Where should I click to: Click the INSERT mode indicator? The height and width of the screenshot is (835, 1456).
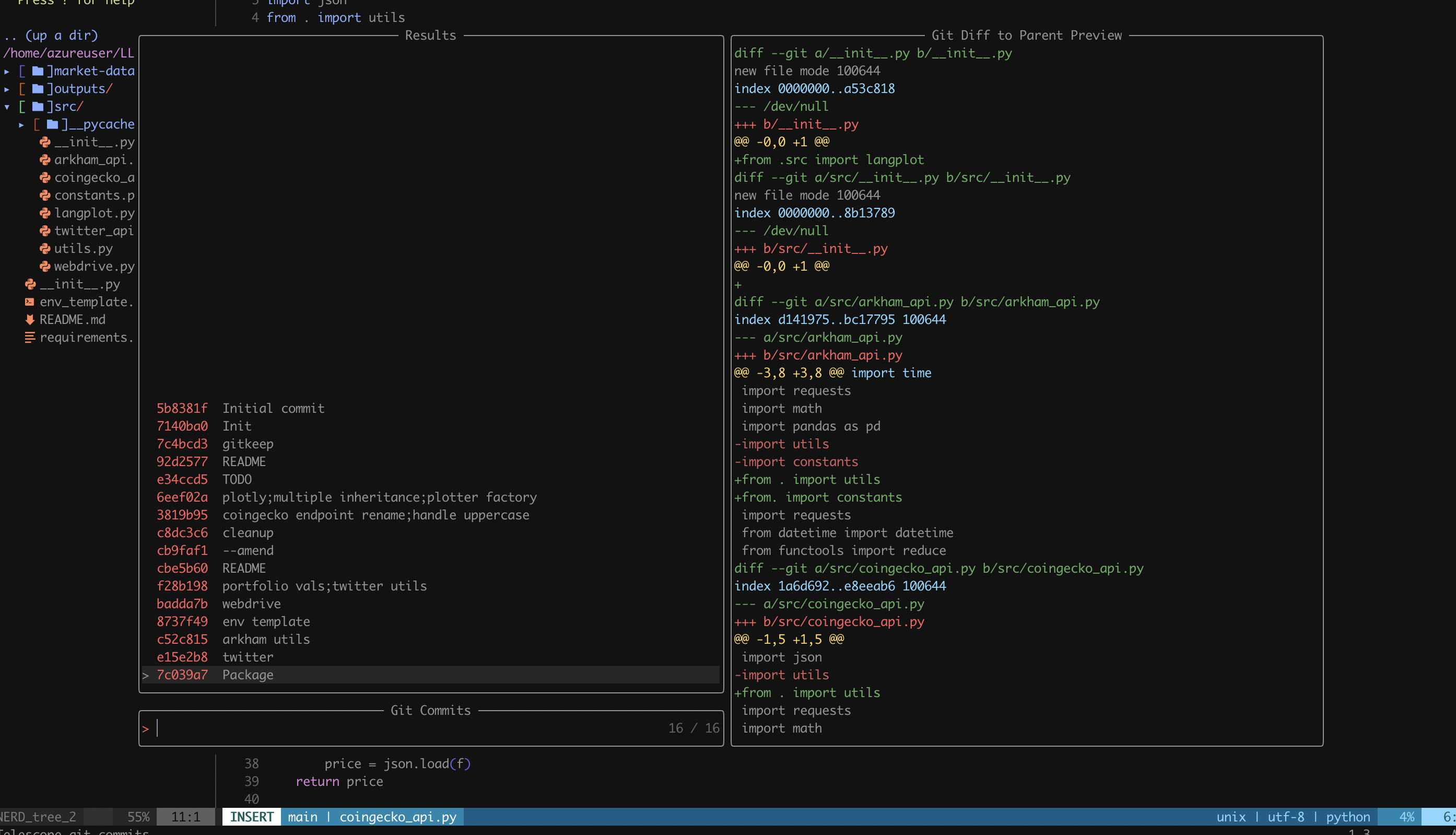[x=251, y=817]
